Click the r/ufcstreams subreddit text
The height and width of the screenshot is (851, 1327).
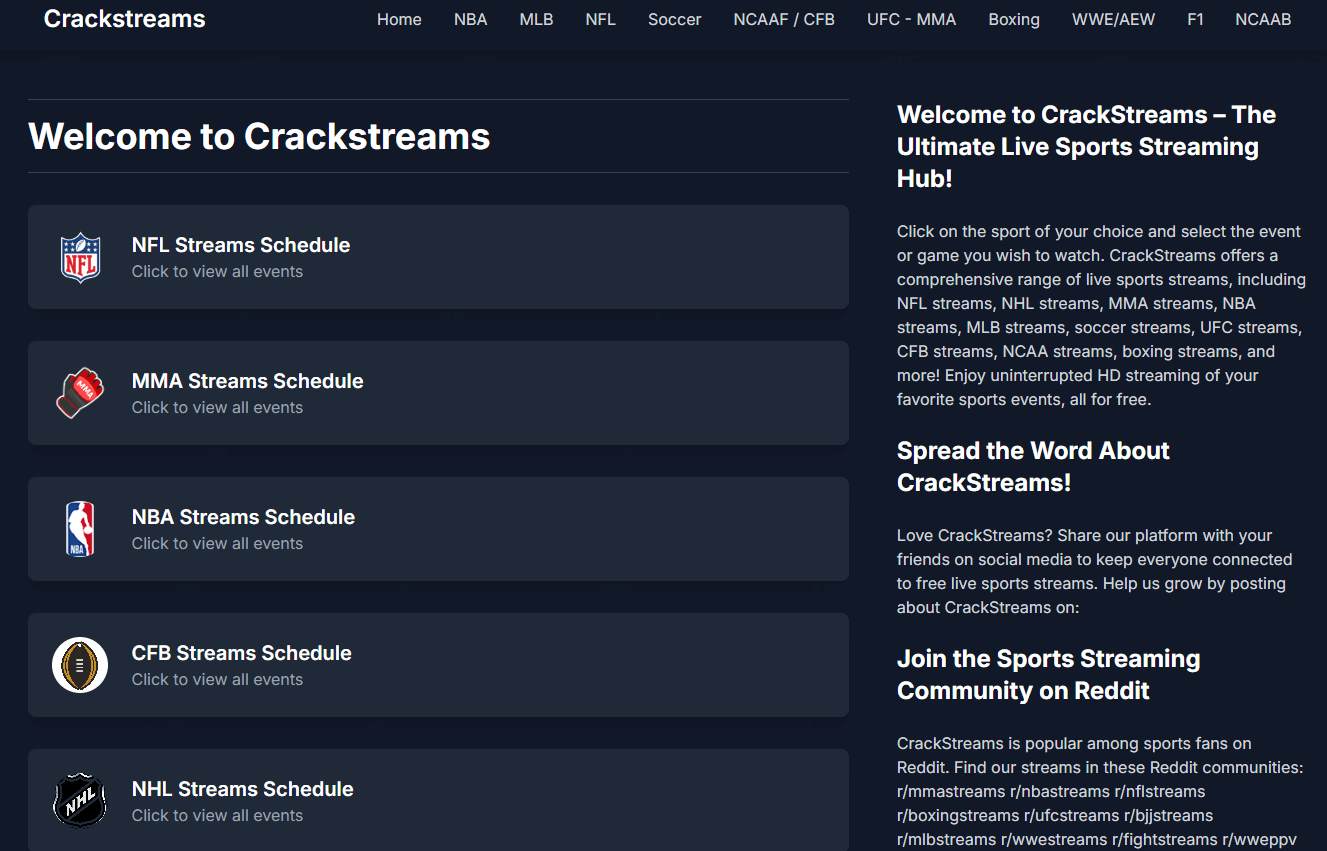point(1072,816)
